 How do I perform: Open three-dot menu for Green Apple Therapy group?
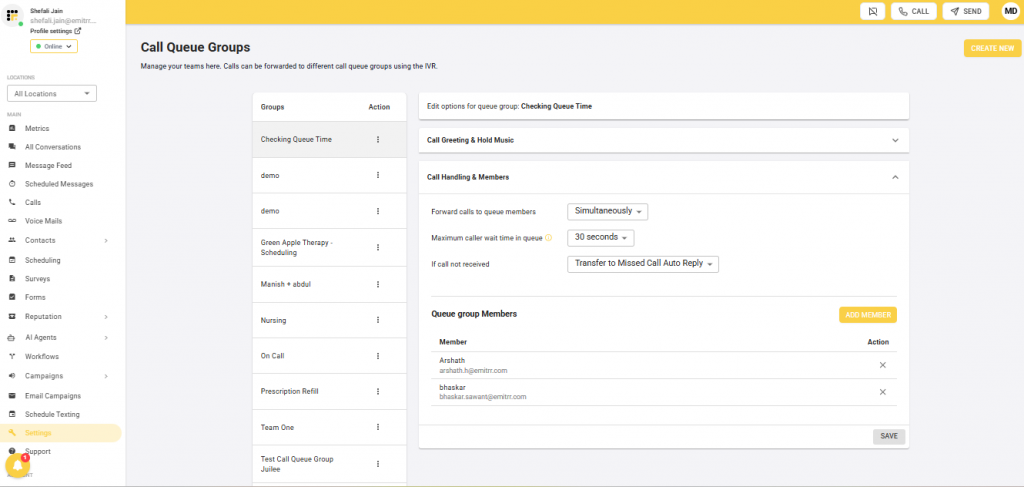point(378,247)
